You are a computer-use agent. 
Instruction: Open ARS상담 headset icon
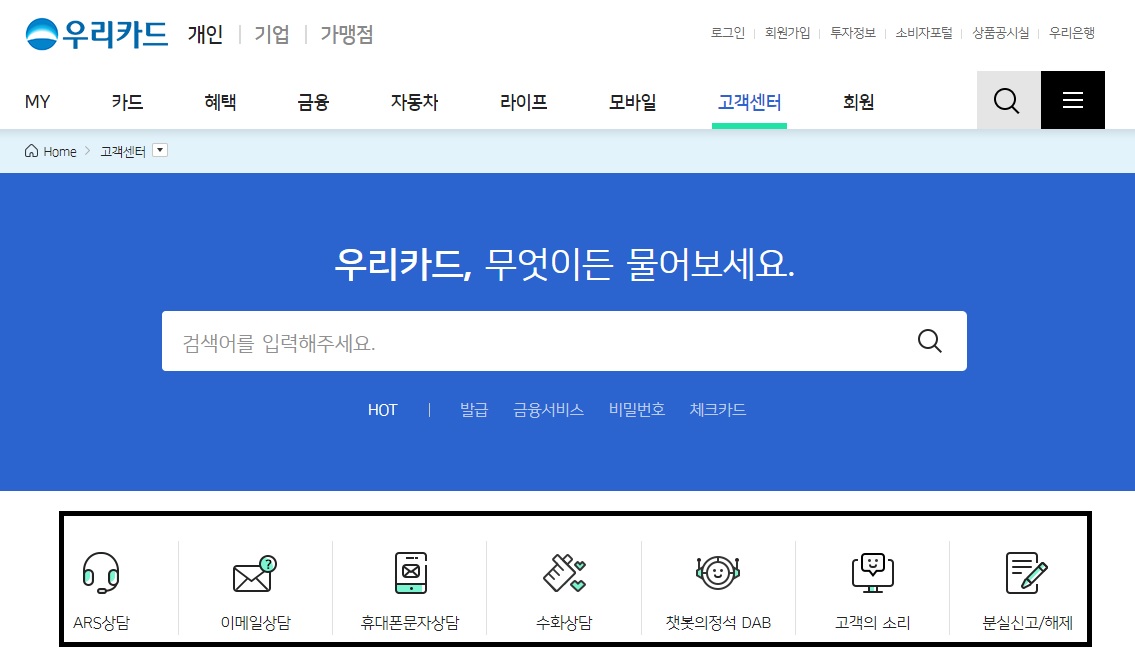pos(101,572)
